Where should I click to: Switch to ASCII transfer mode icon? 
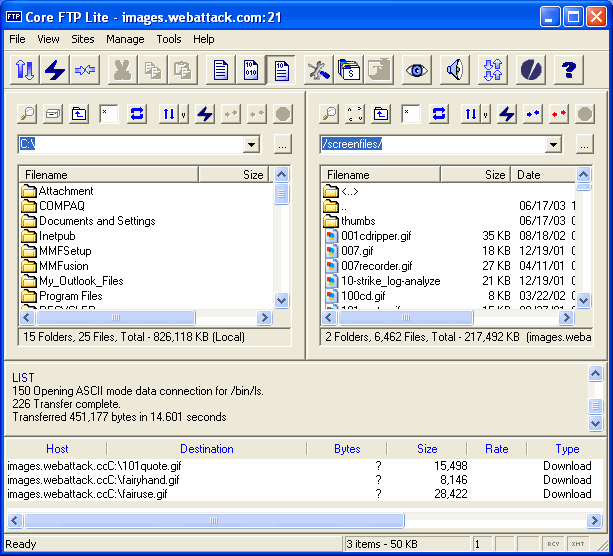tap(220, 70)
